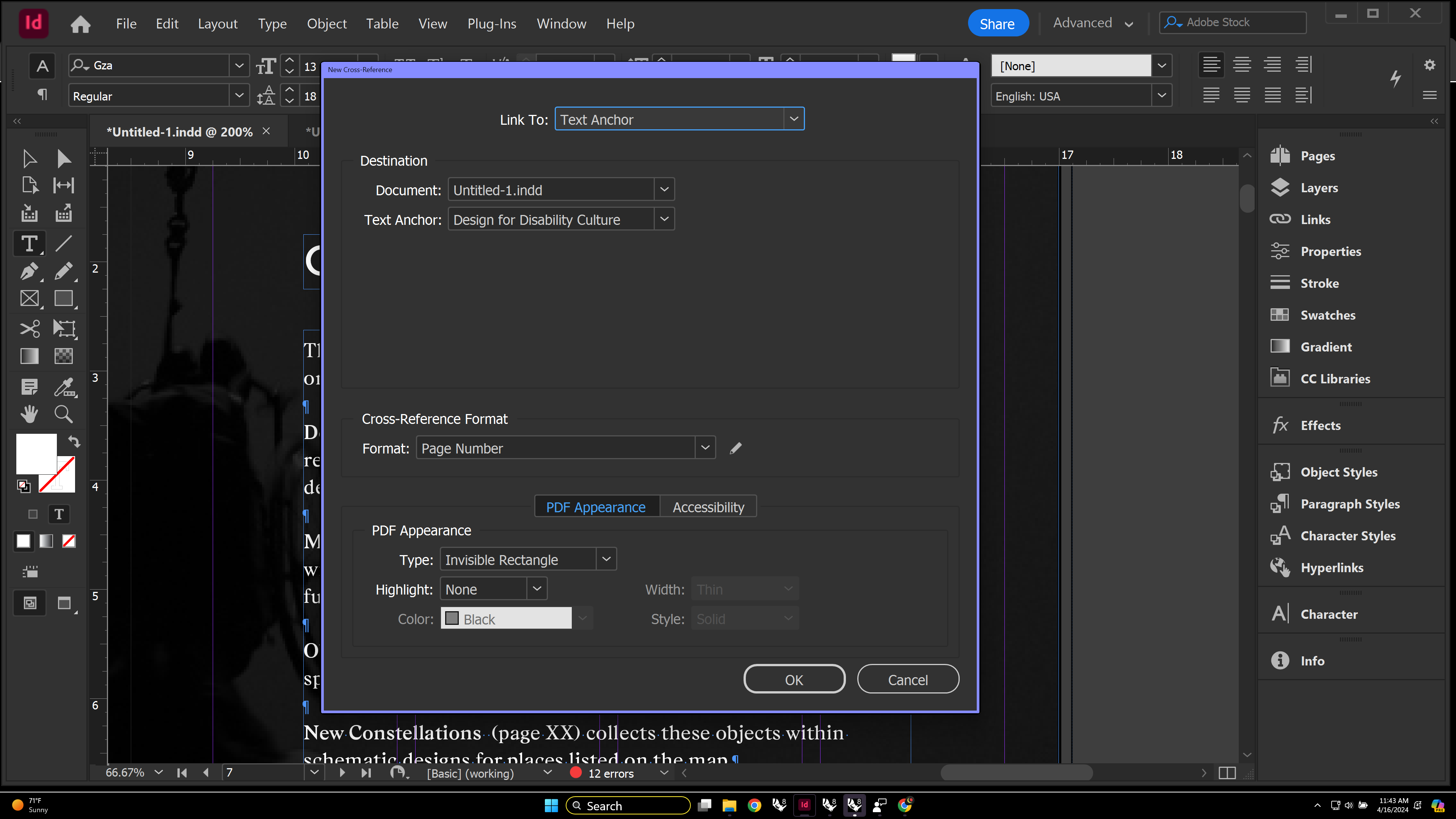
Task: Click the Share button
Action: pos(998,23)
